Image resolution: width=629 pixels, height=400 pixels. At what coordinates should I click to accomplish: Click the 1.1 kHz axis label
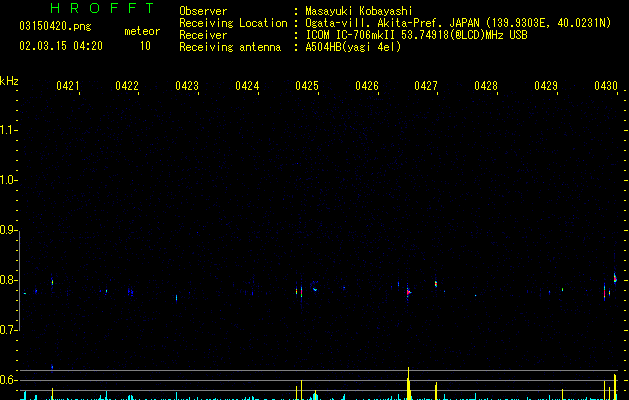pyautogui.click(x=8, y=130)
